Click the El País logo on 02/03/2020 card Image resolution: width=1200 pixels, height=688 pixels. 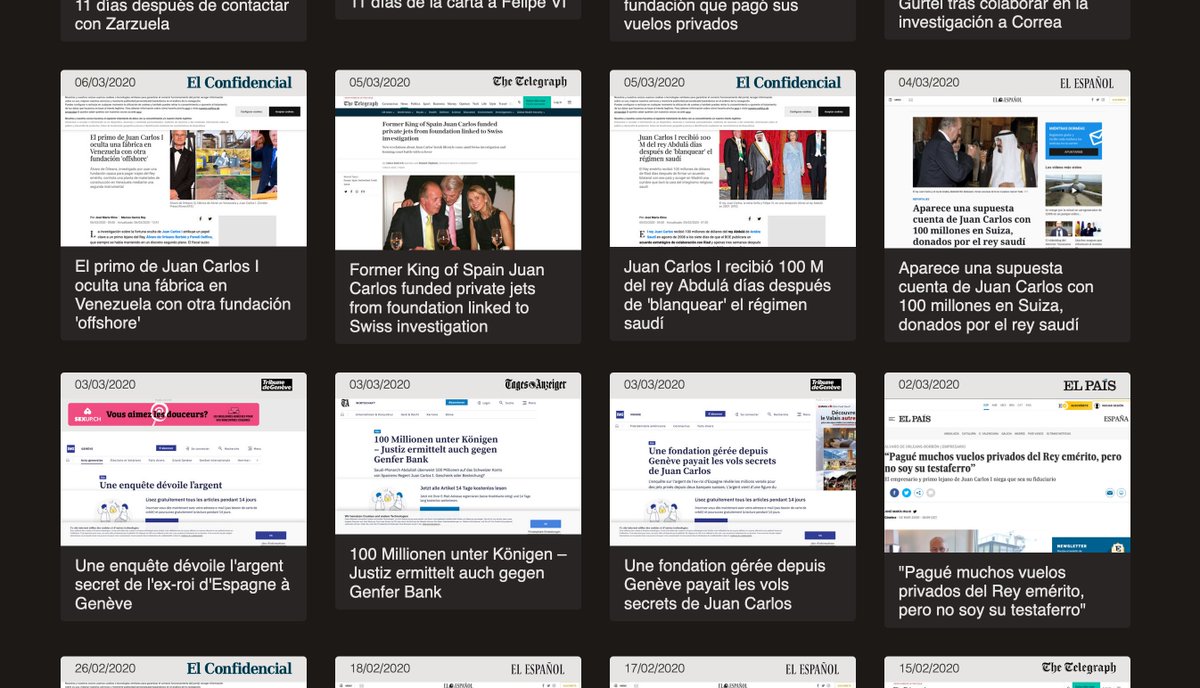tap(1090, 385)
